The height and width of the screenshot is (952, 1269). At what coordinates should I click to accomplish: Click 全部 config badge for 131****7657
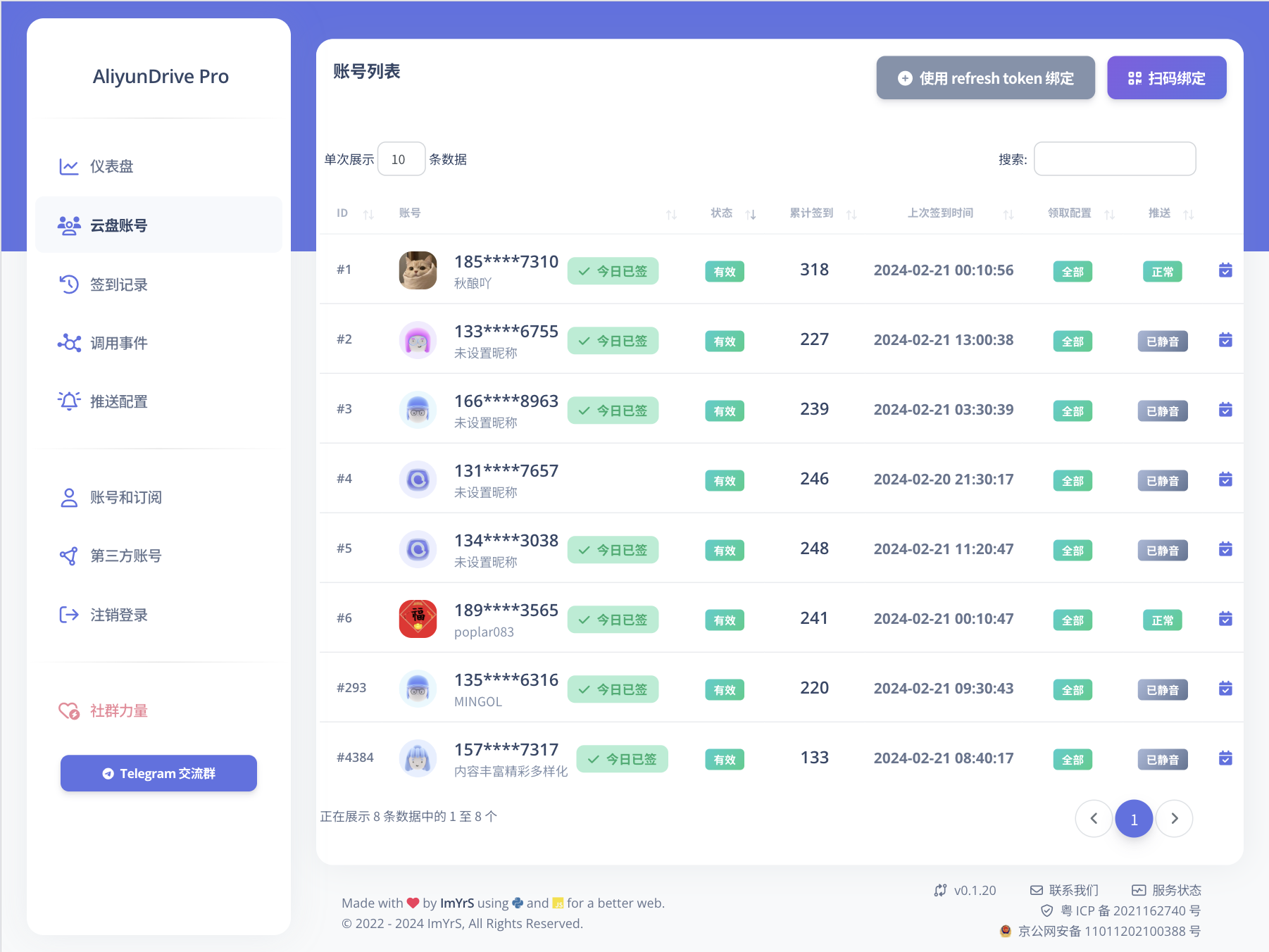pos(1073,481)
